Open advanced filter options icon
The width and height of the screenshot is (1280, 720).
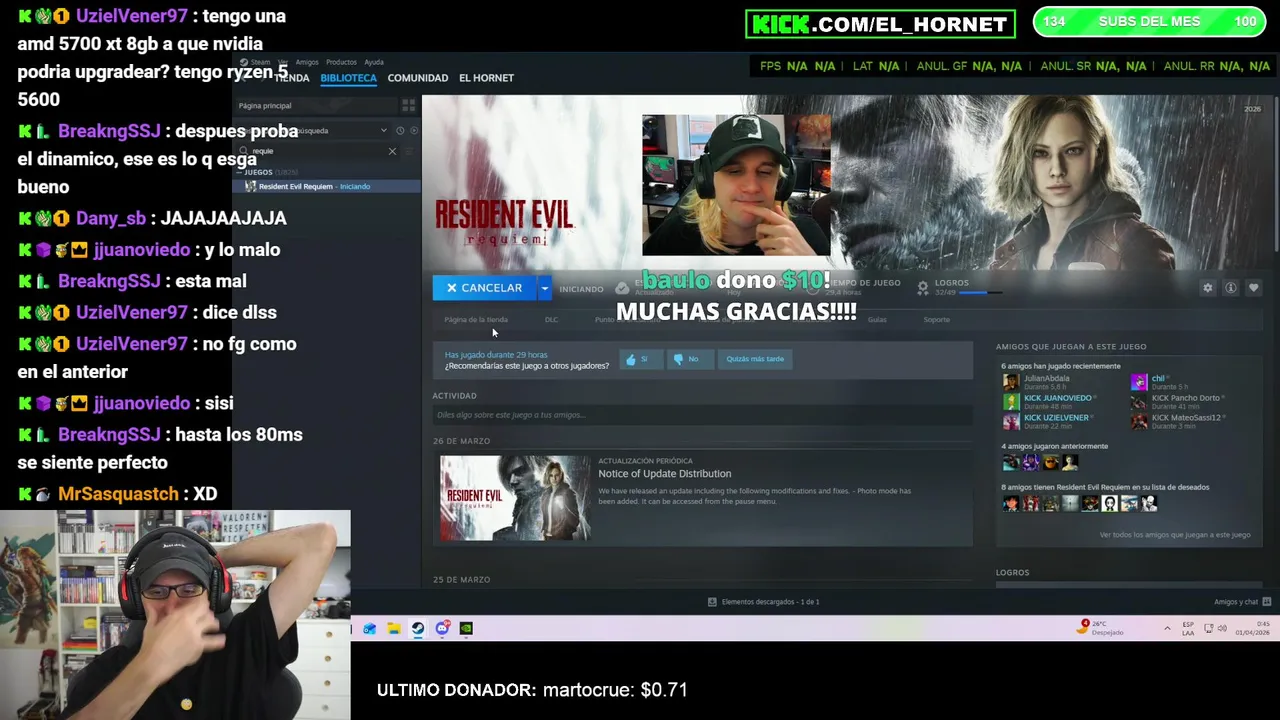click(409, 151)
